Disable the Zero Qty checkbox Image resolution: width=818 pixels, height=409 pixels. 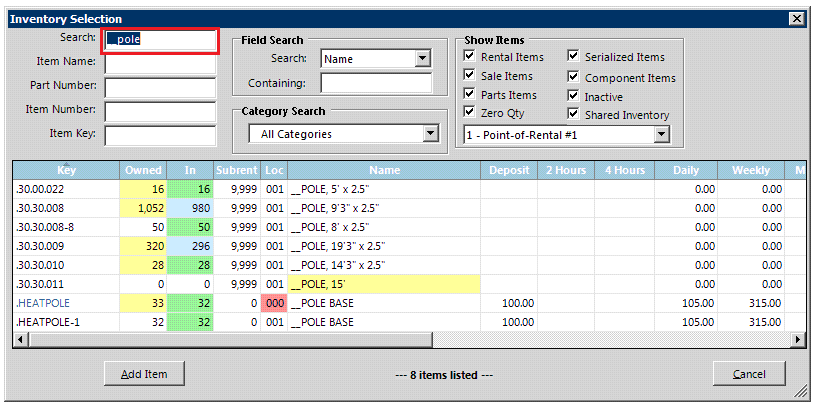pos(470,114)
